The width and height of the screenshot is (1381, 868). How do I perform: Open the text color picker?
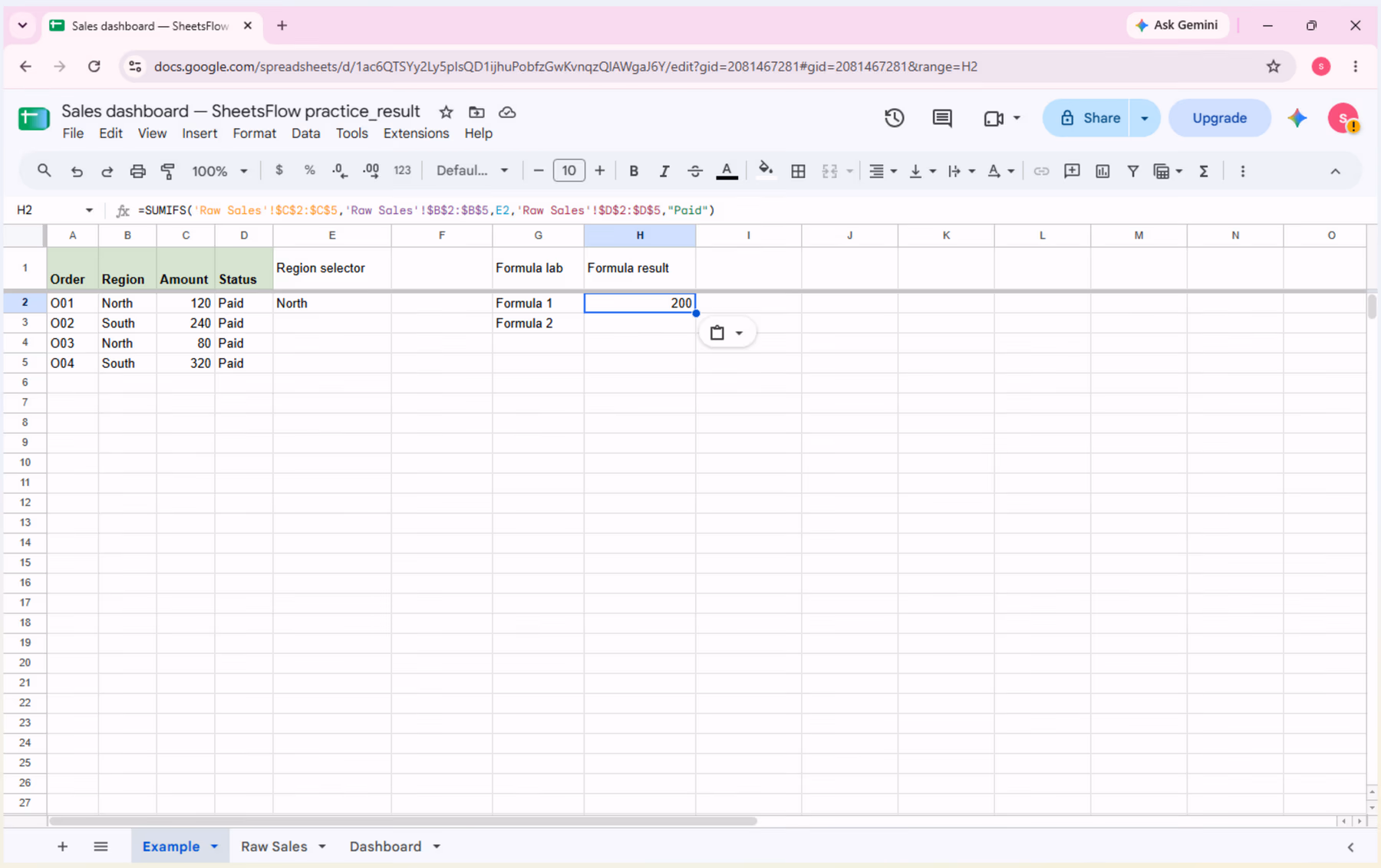(727, 171)
